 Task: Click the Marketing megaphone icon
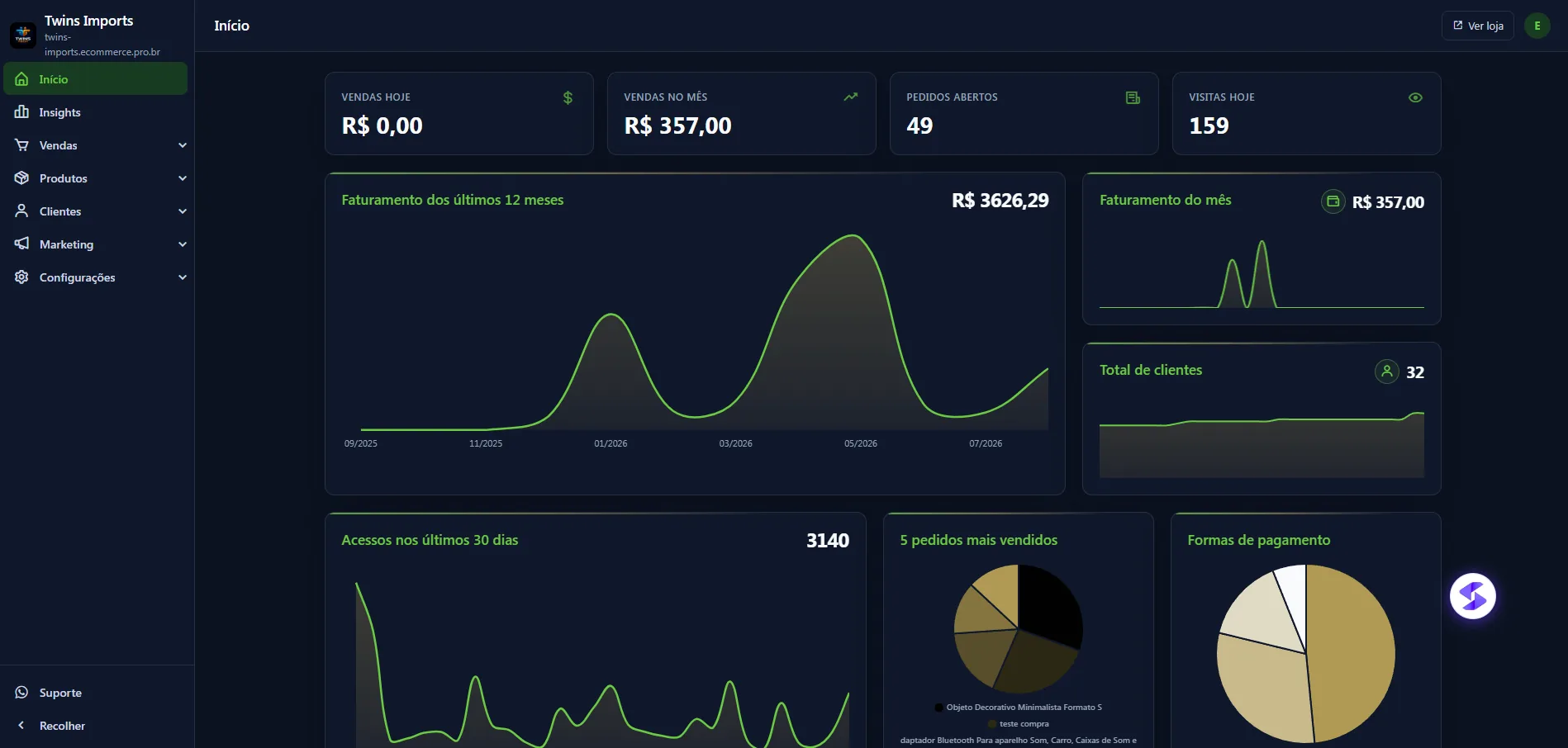tap(22, 244)
